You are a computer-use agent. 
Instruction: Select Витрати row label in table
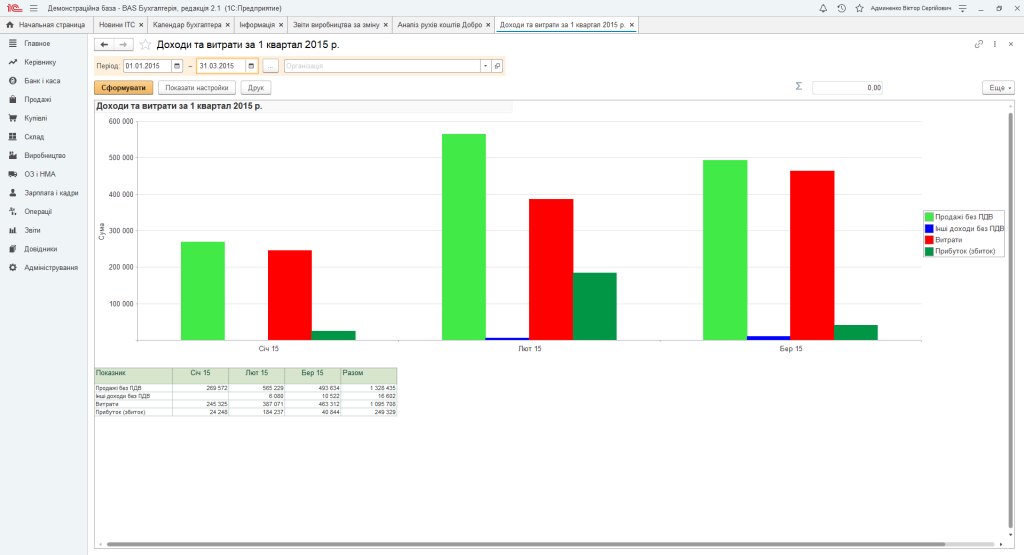(133, 404)
